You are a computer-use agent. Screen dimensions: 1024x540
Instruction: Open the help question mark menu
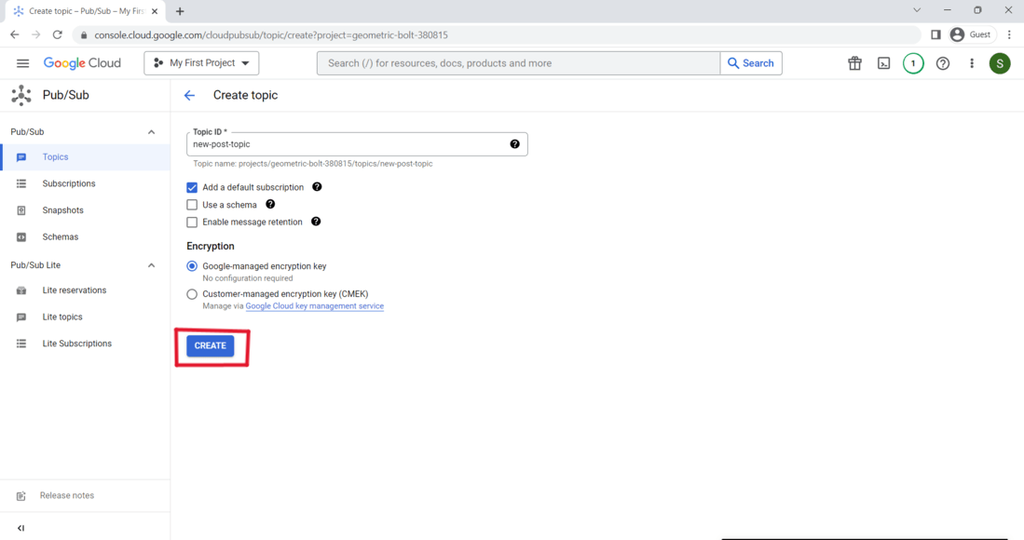(x=942, y=63)
